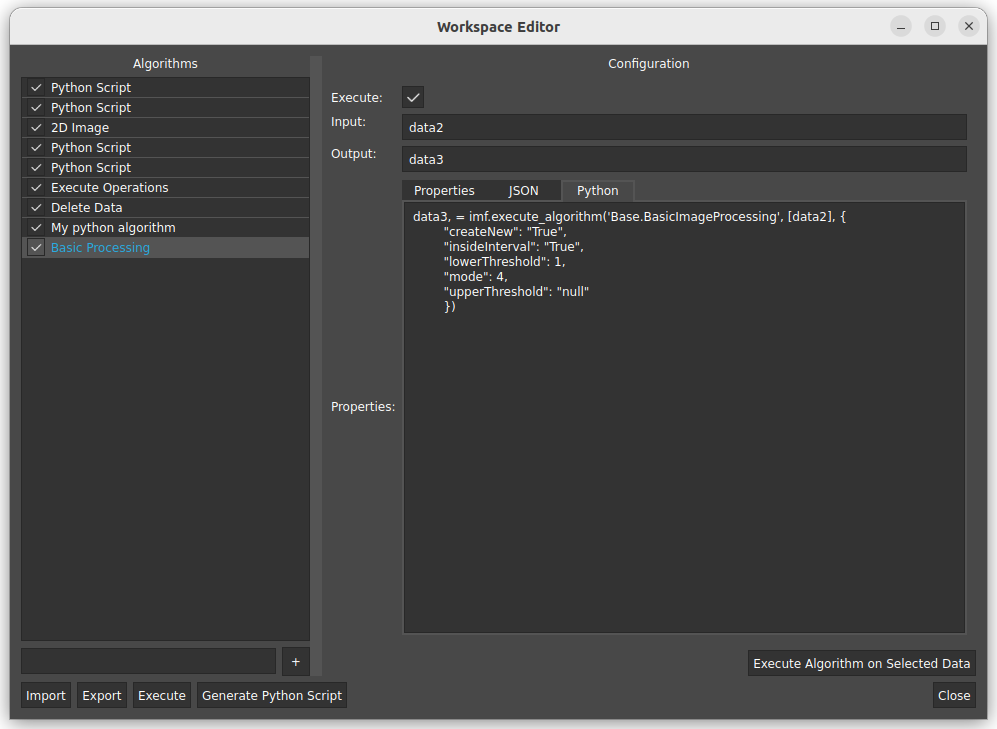Toggle the checkbox next to the first Python Script
The height and width of the screenshot is (729, 997).
(x=35, y=87)
